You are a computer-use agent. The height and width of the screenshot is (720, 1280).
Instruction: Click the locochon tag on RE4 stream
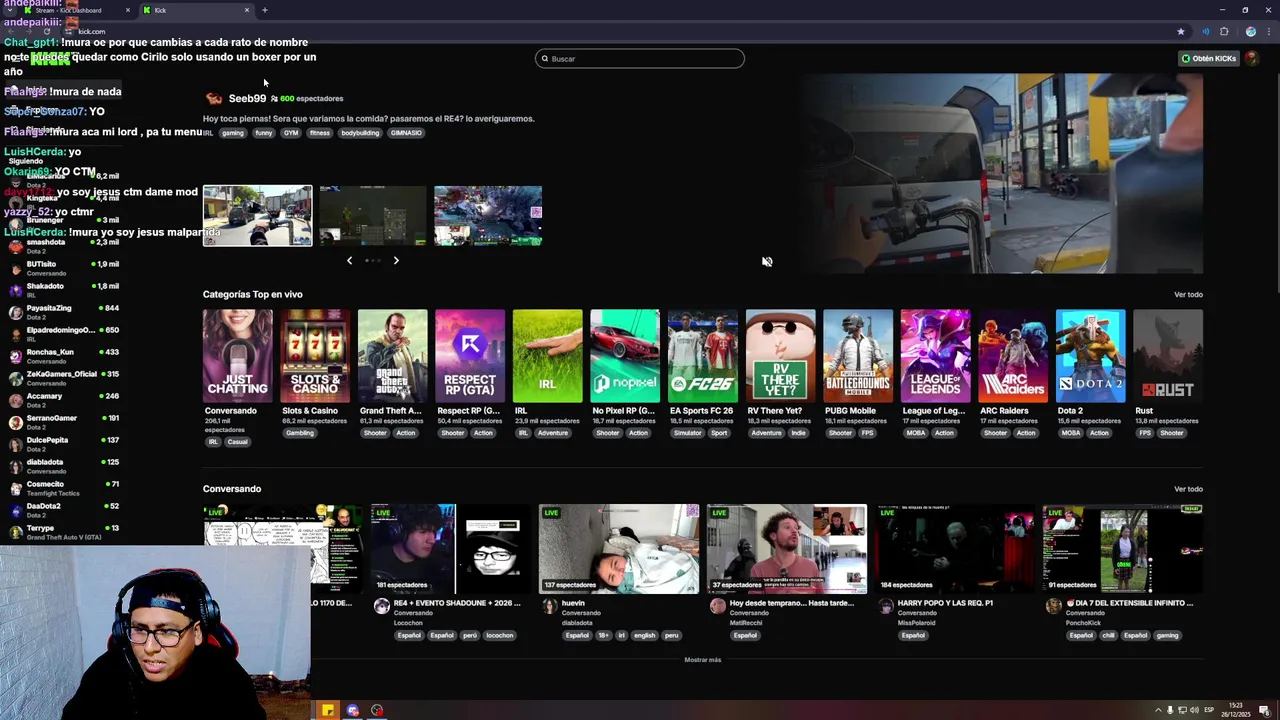click(499, 635)
